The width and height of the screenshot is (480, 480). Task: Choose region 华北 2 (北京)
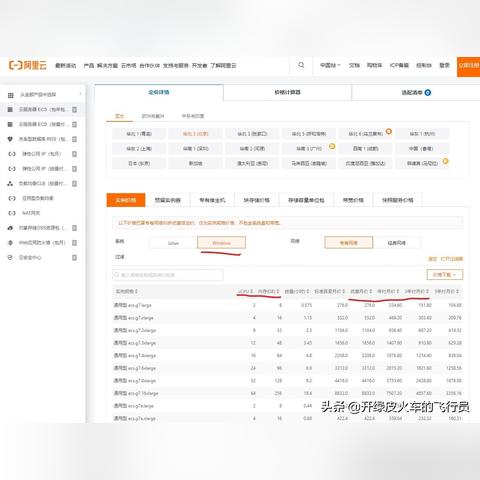point(195,134)
